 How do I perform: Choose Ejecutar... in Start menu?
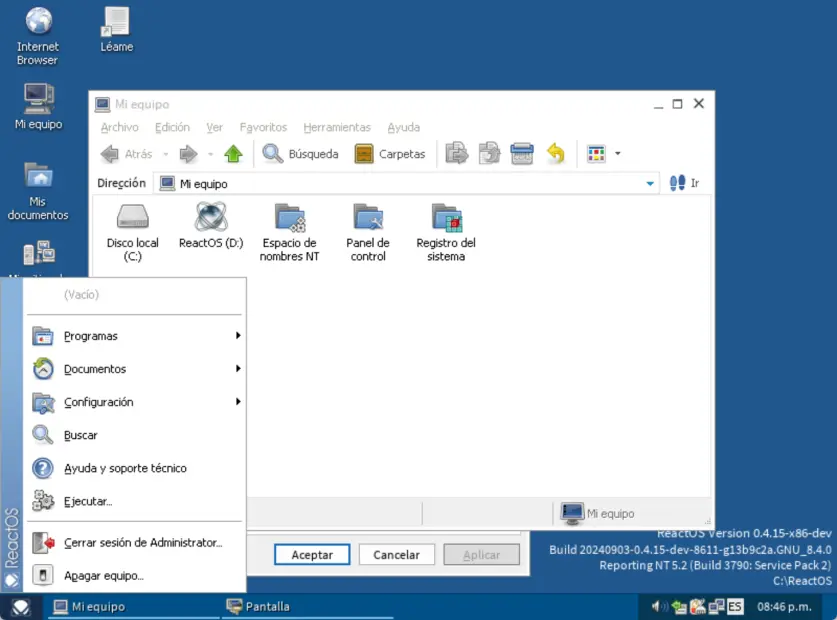pyautogui.click(x=135, y=501)
